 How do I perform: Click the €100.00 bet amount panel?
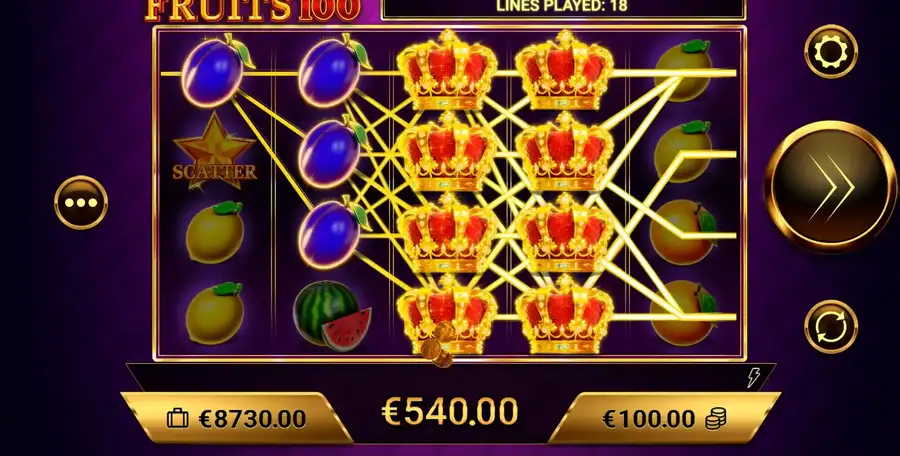pos(664,419)
